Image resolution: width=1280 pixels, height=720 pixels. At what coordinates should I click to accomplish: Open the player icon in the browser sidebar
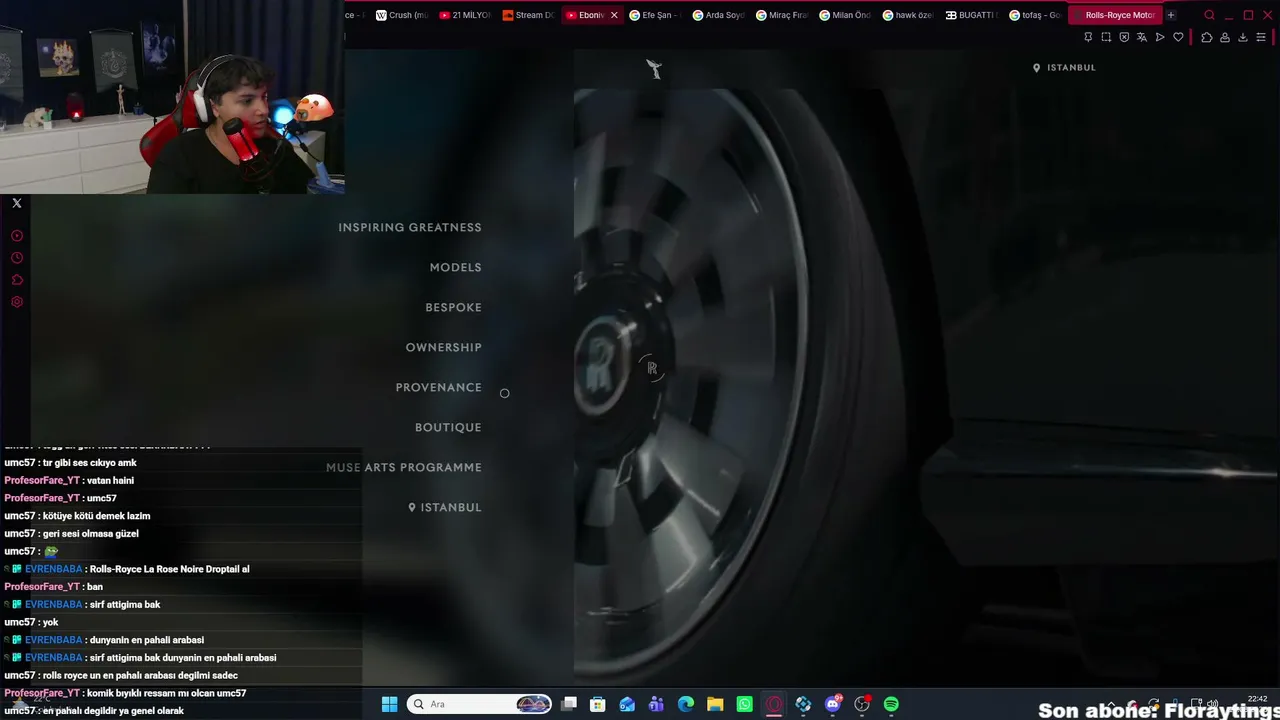tap(17, 236)
